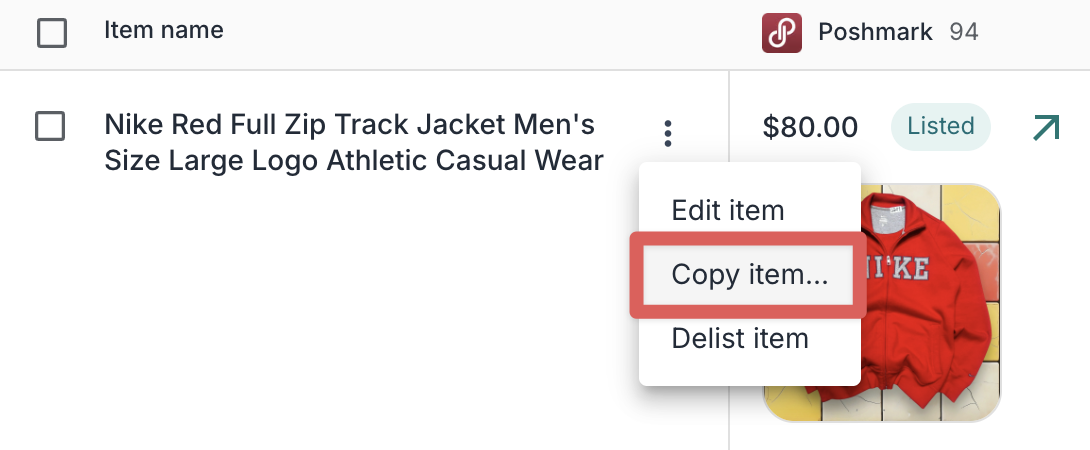The width and height of the screenshot is (1090, 450).
Task: Click the 94 count beside Poshmark
Action: [x=963, y=33]
